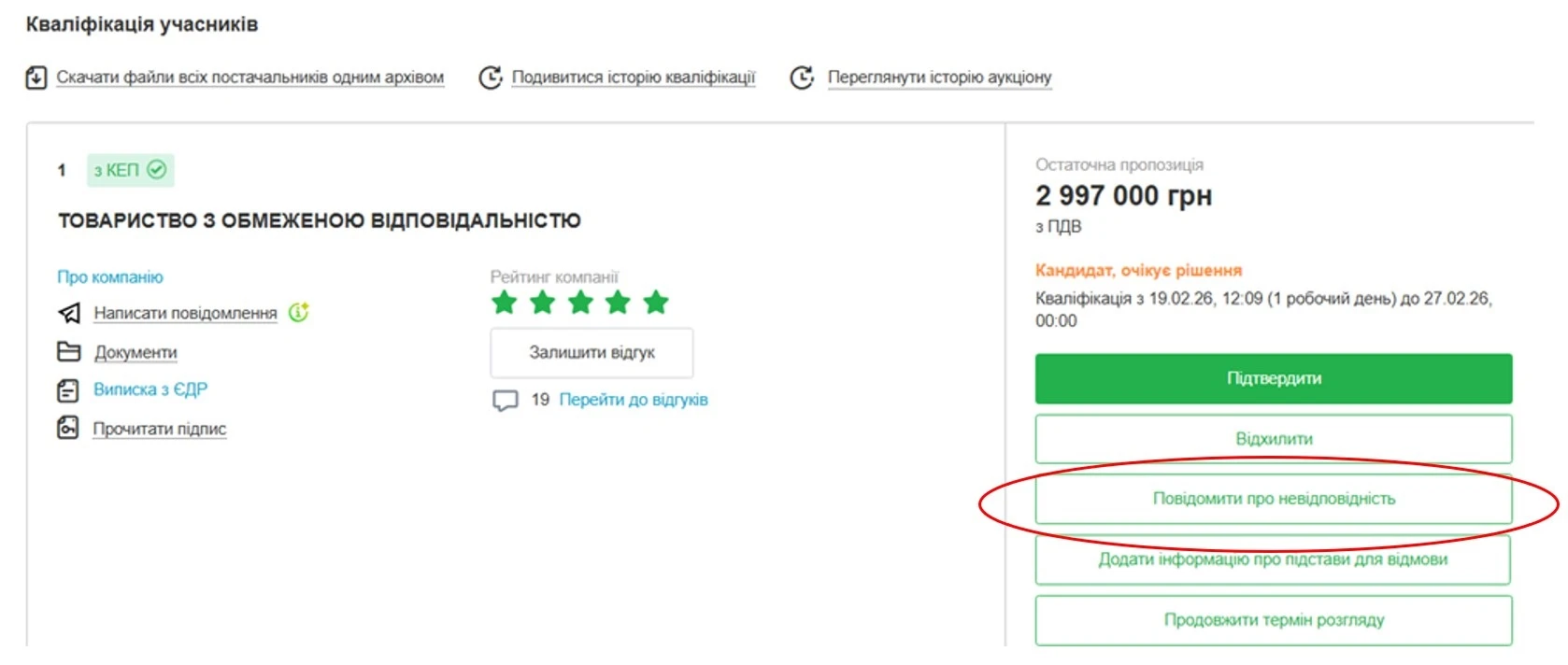The width and height of the screenshot is (1568, 665).
Task: Click the folder icon beside Документи
Action: click(68, 352)
